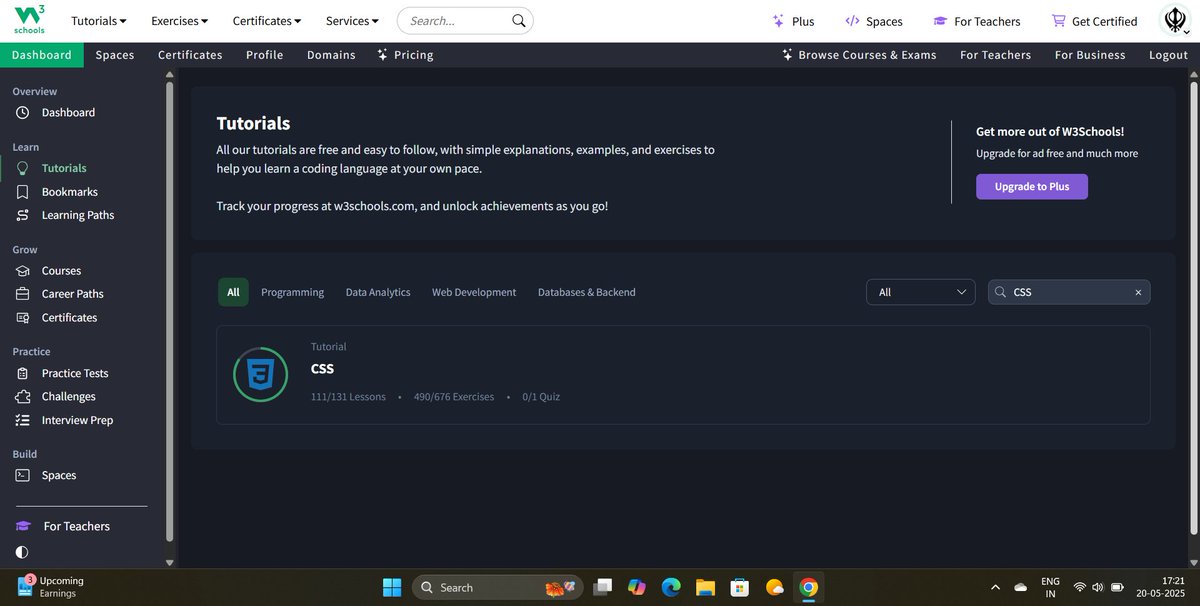Image resolution: width=1200 pixels, height=606 pixels.
Task: Click the Practice Tests icon
Action: pos(22,373)
